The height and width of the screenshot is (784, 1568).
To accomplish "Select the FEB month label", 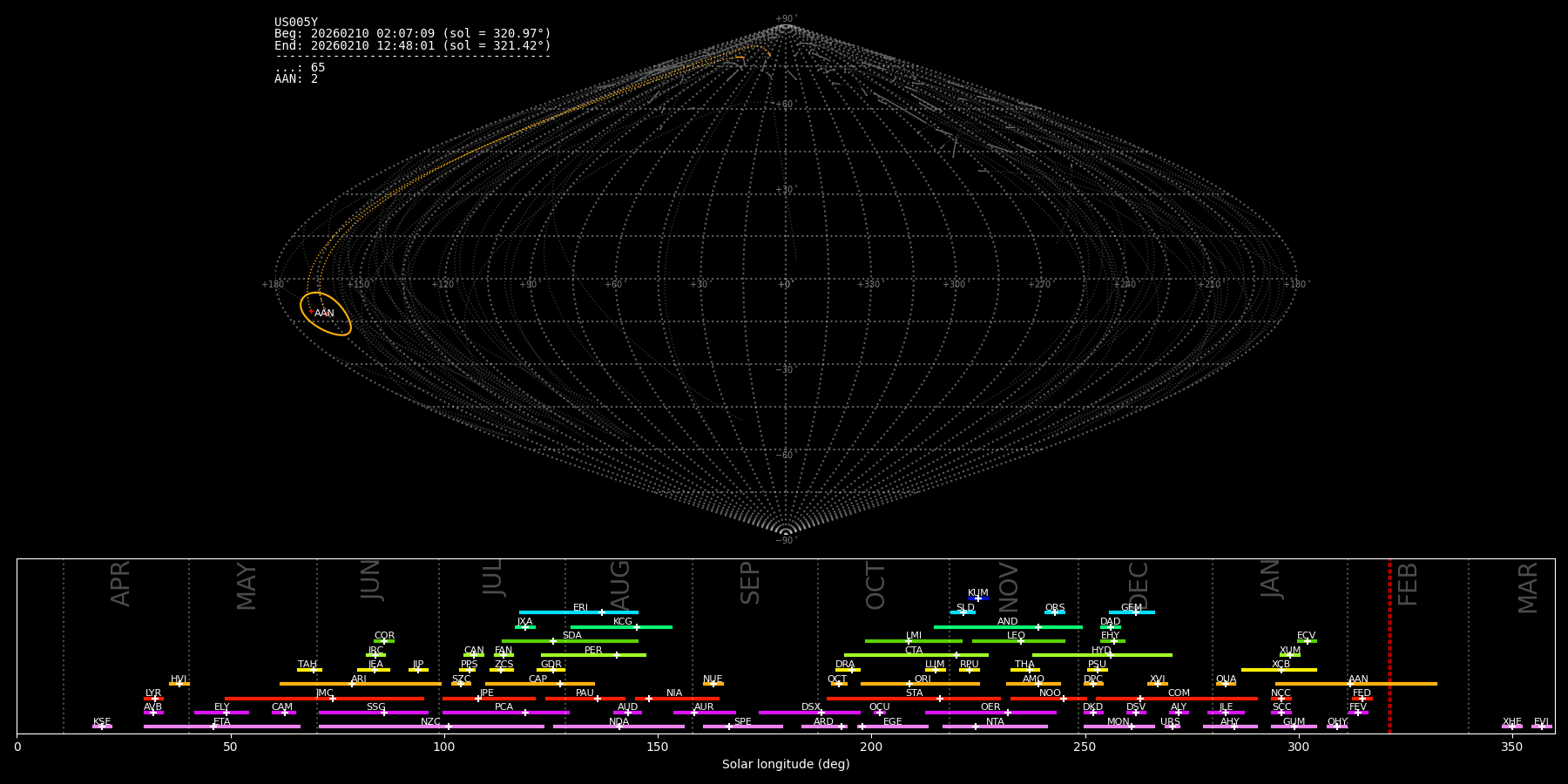I will pyautogui.click(x=1408, y=584).
